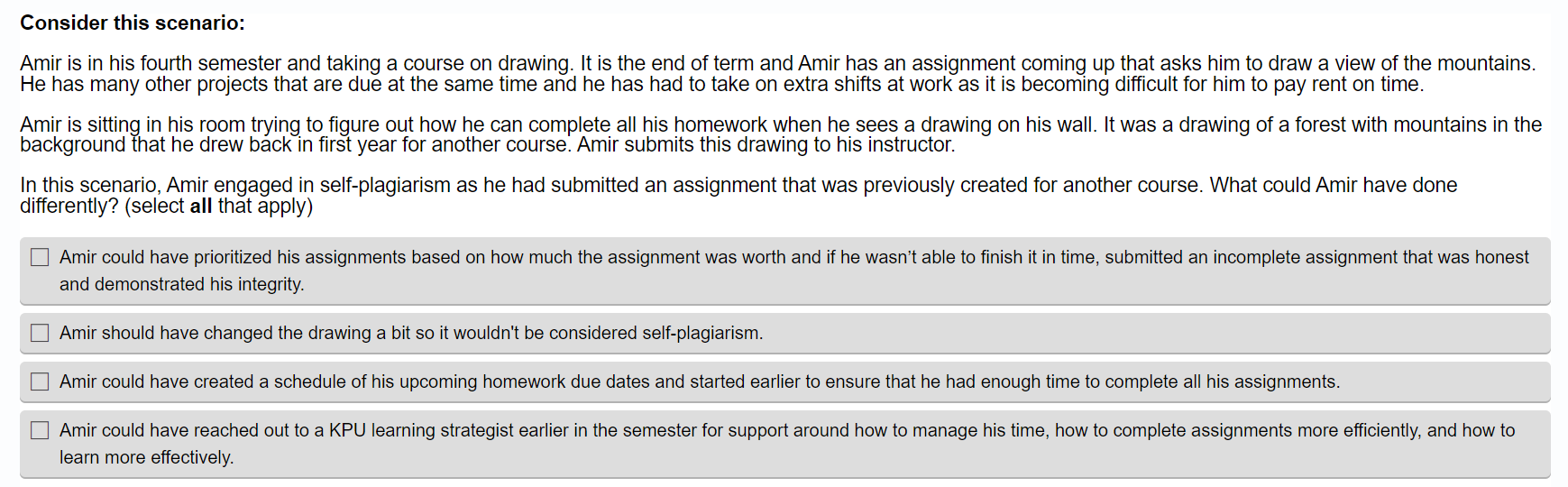Viewport: 1568px width, 487px height.
Task: Check the 'prioritized his assignments' option checkbox
Action: coord(40,257)
